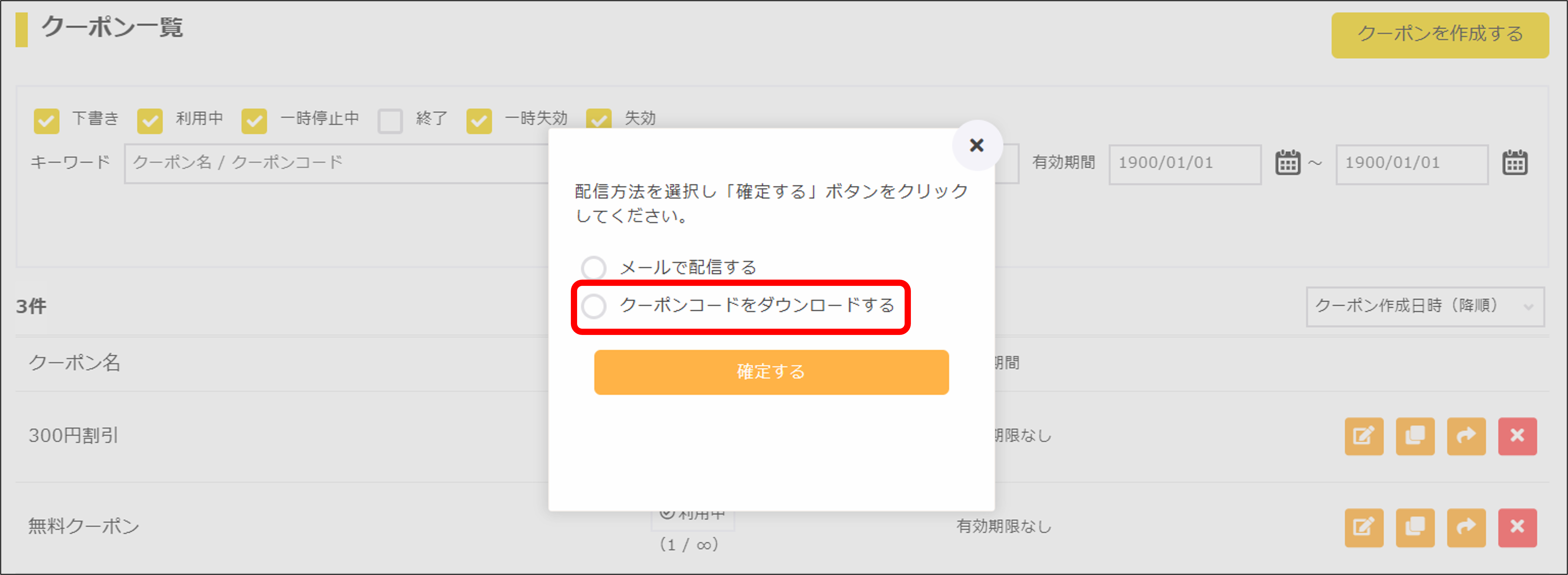Click the 無料クーポン coupon name

click(x=84, y=526)
